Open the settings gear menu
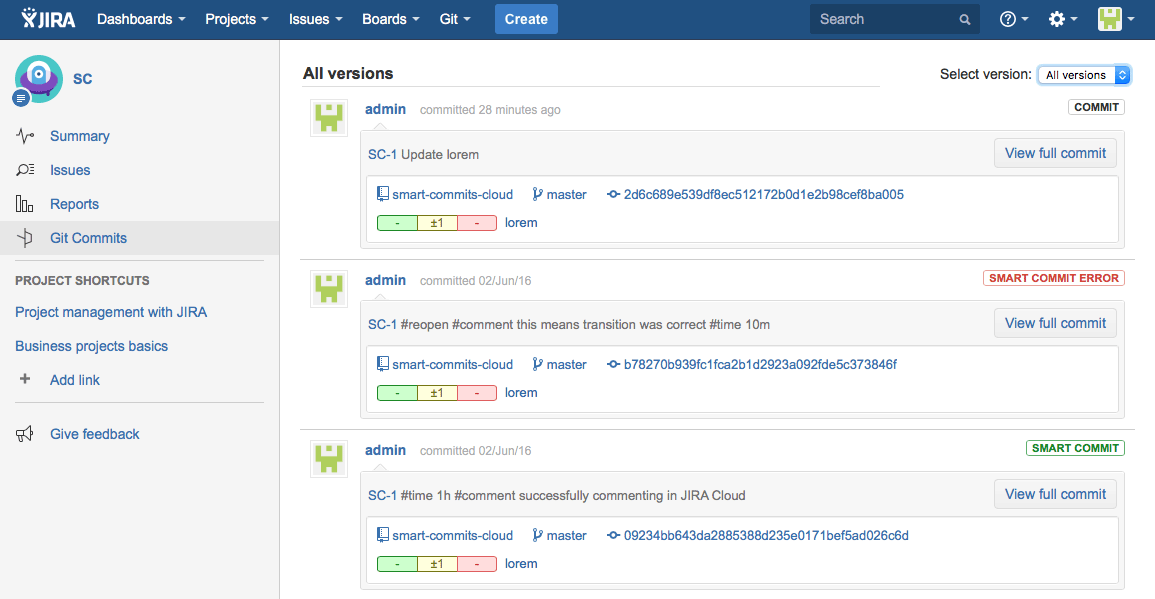This screenshot has height=599, width=1155. point(1063,19)
